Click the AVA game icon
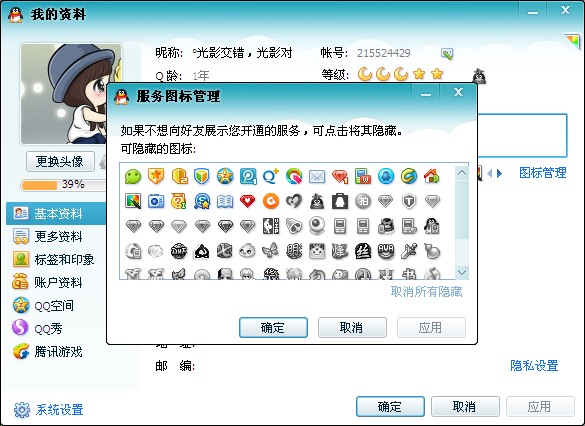Screen dimensions: 585x426 [x=386, y=251]
